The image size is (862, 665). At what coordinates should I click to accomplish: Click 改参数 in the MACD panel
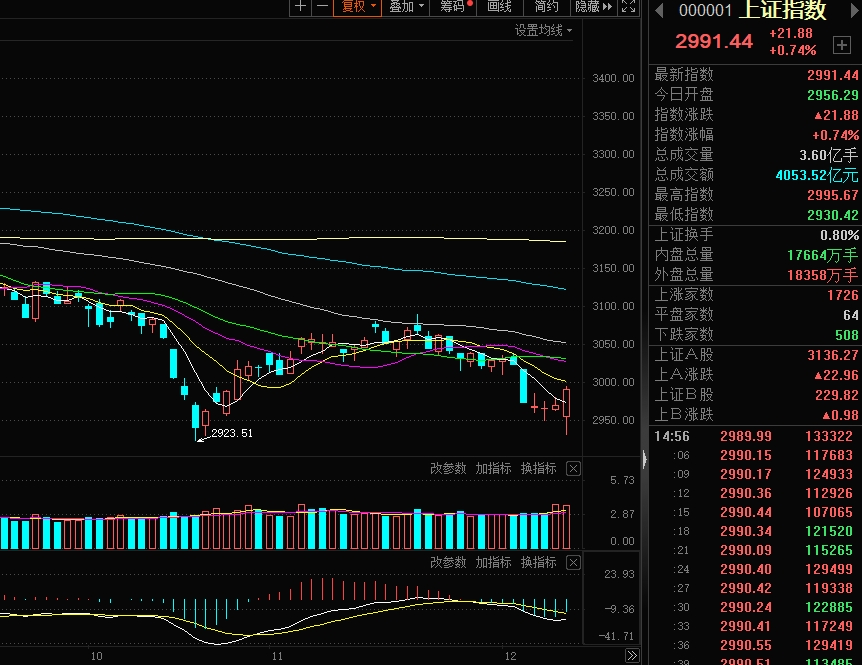point(447,562)
